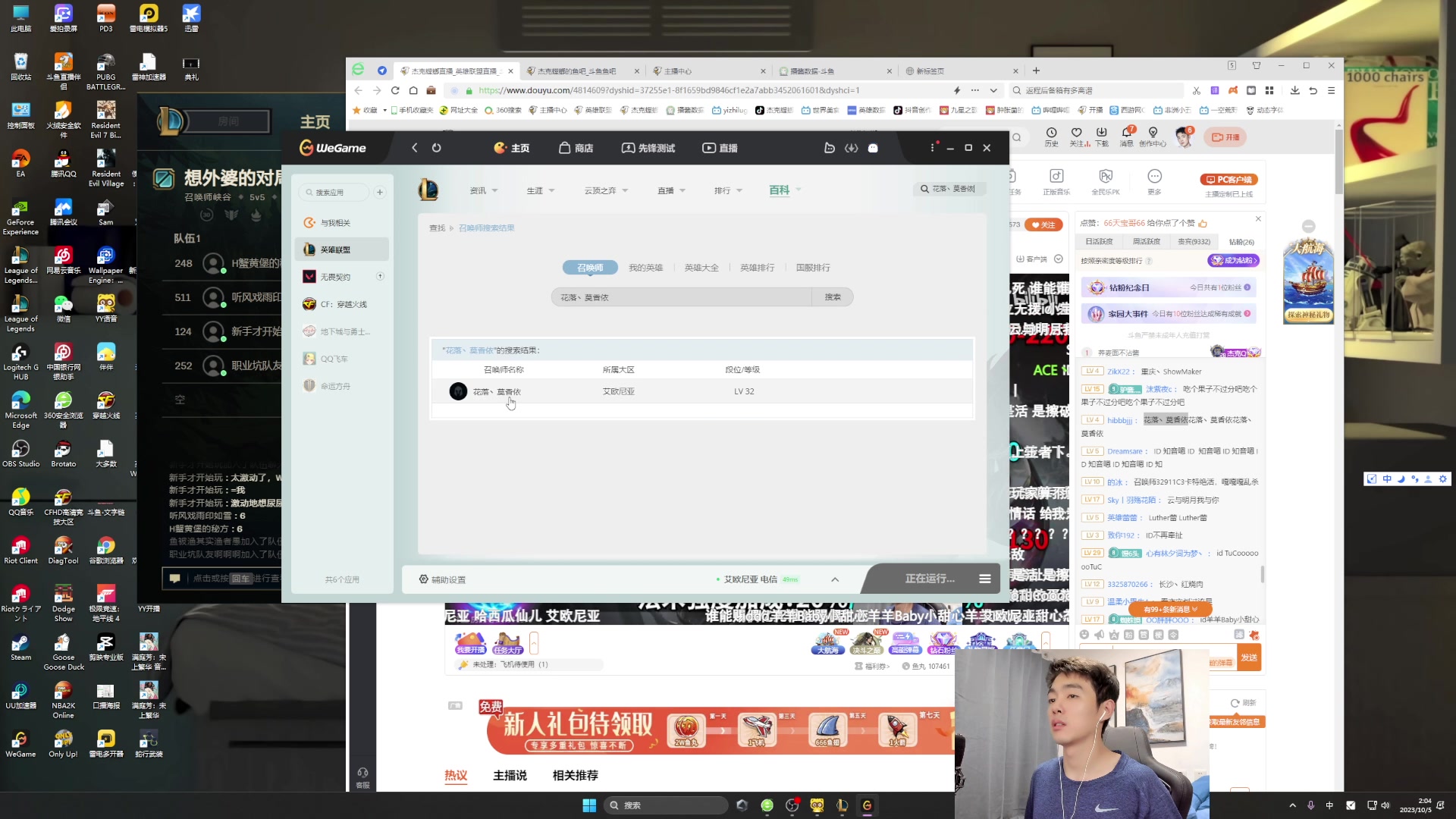
Task: Open a new browser tab
Action: point(1036,71)
